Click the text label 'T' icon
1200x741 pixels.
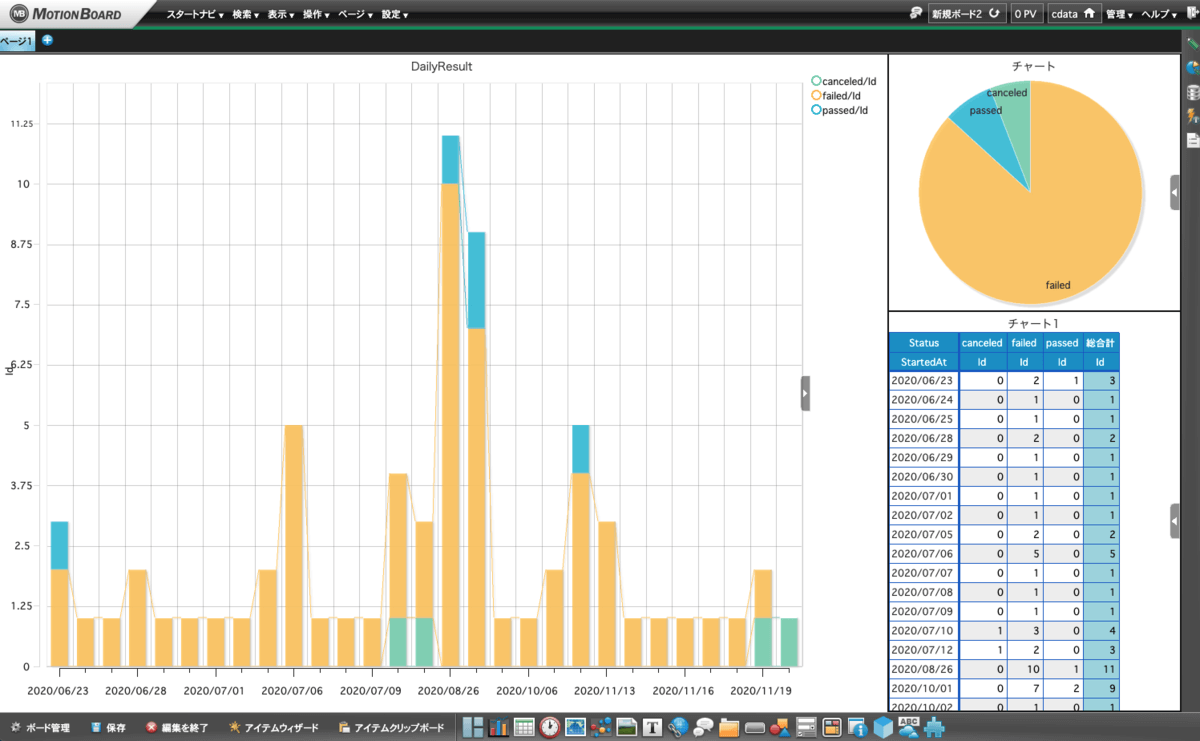point(653,727)
